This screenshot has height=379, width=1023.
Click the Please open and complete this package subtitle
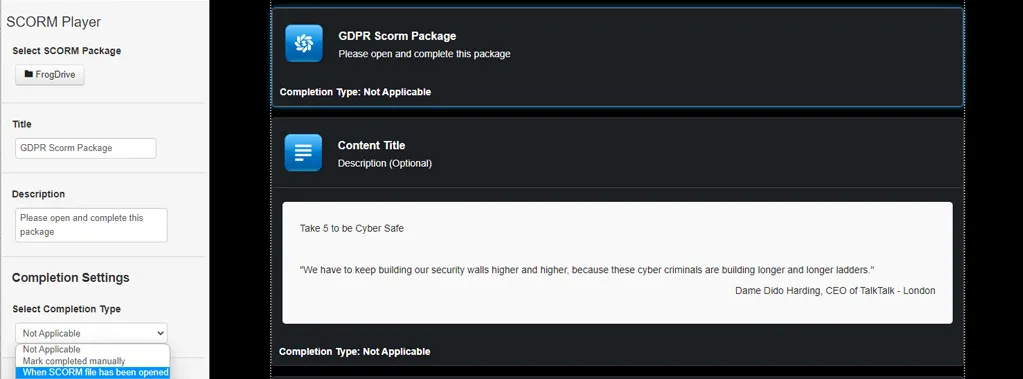point(424,53)
